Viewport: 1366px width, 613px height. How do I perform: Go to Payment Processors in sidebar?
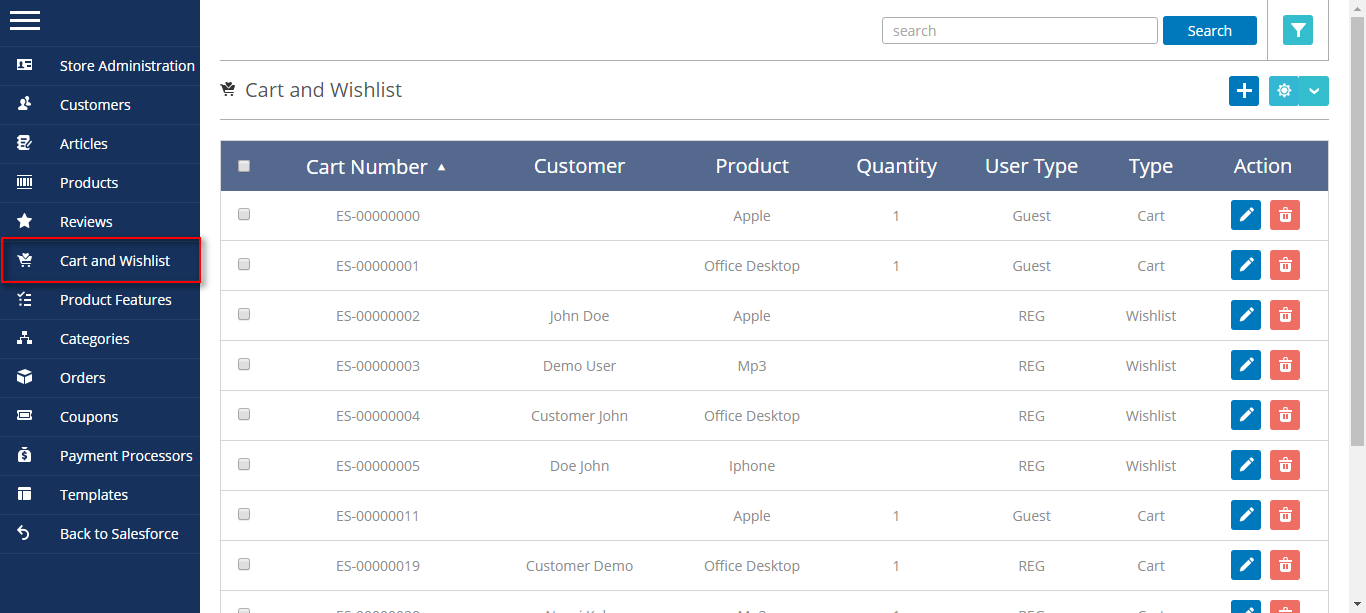[125, 456]
